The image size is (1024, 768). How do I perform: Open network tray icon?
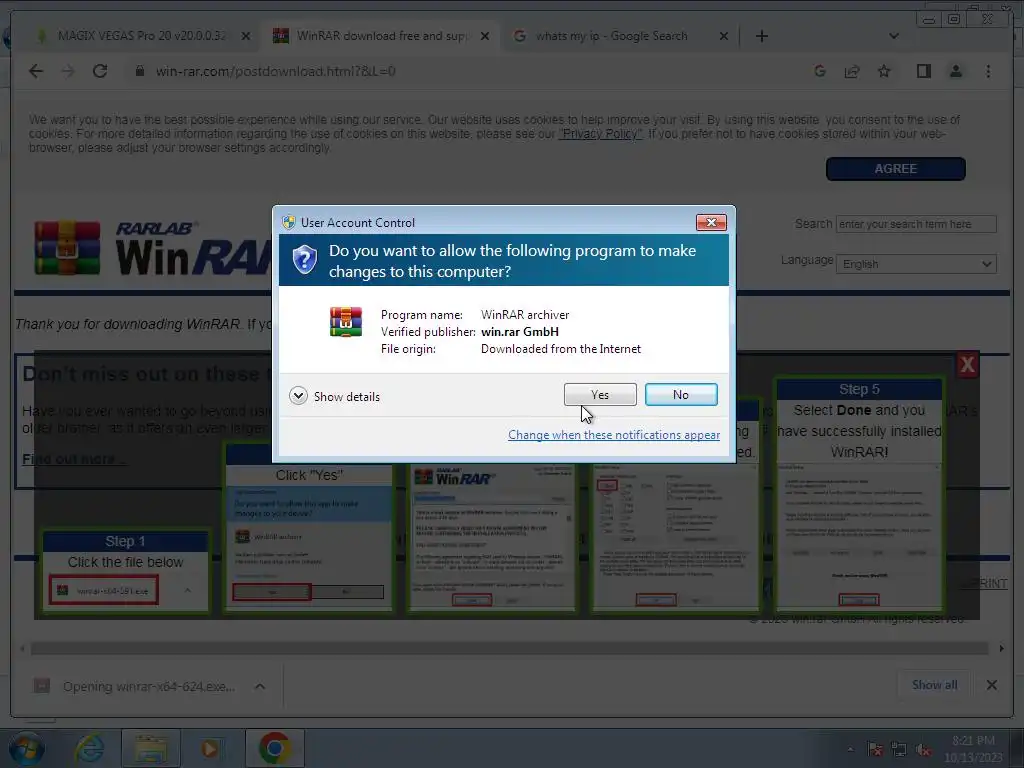[x=899, y=750]
